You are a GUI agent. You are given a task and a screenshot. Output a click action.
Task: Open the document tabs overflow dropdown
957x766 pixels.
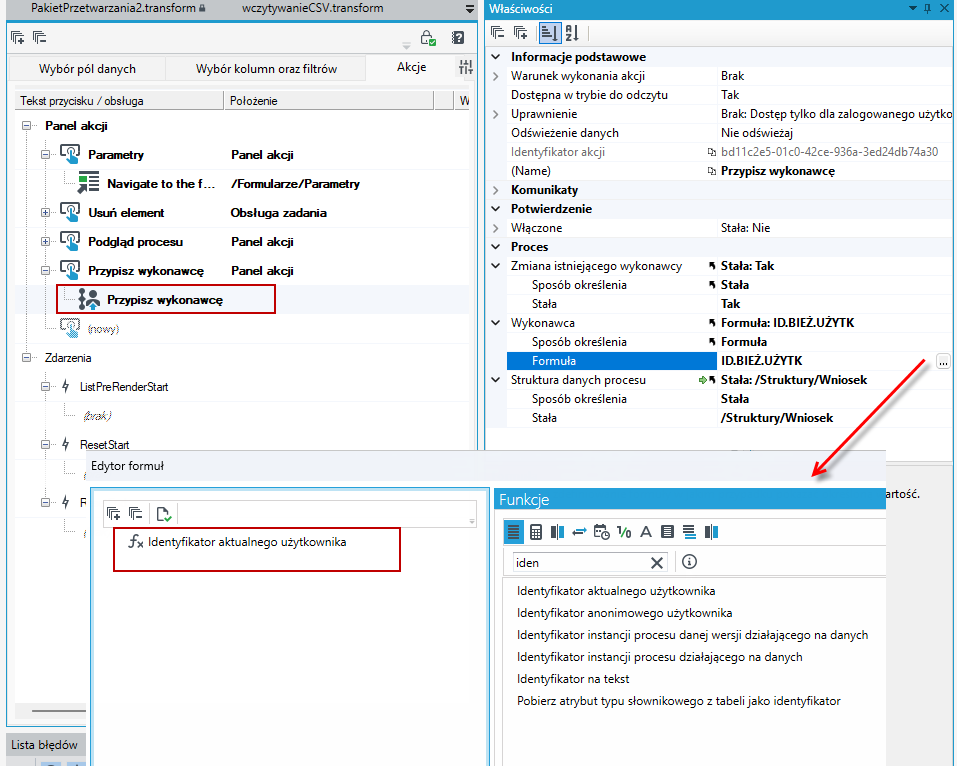(469, 9)
